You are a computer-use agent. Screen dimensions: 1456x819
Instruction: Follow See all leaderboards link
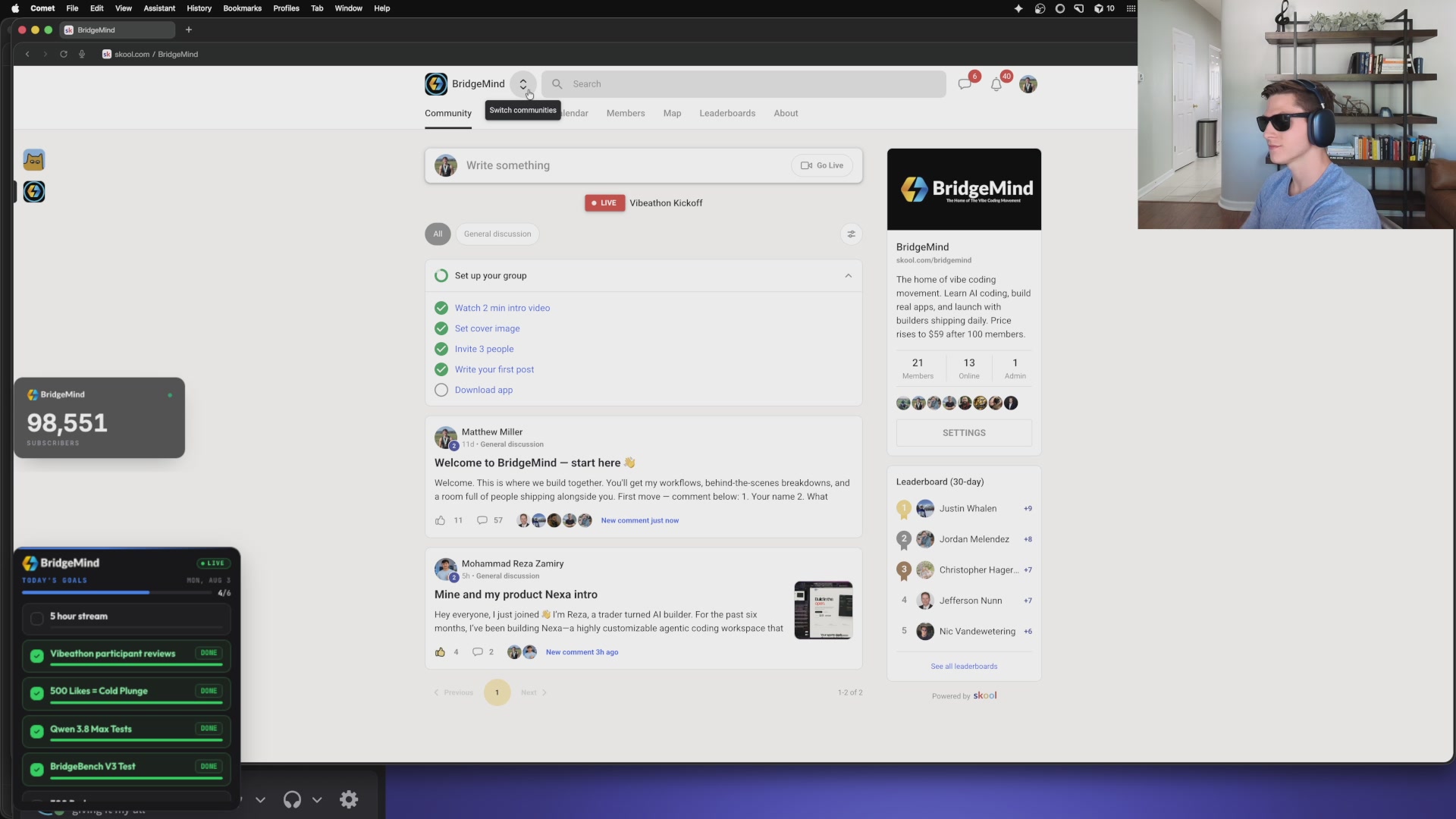pos(964,667)
